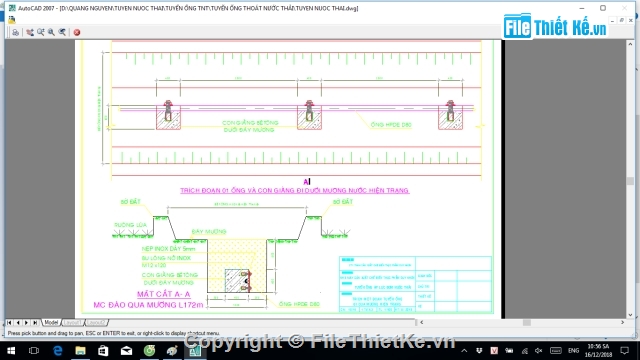Click the vertical scrollbar down arrow
Viewport: 640px width, 360px height.
(x=631, y=315)
